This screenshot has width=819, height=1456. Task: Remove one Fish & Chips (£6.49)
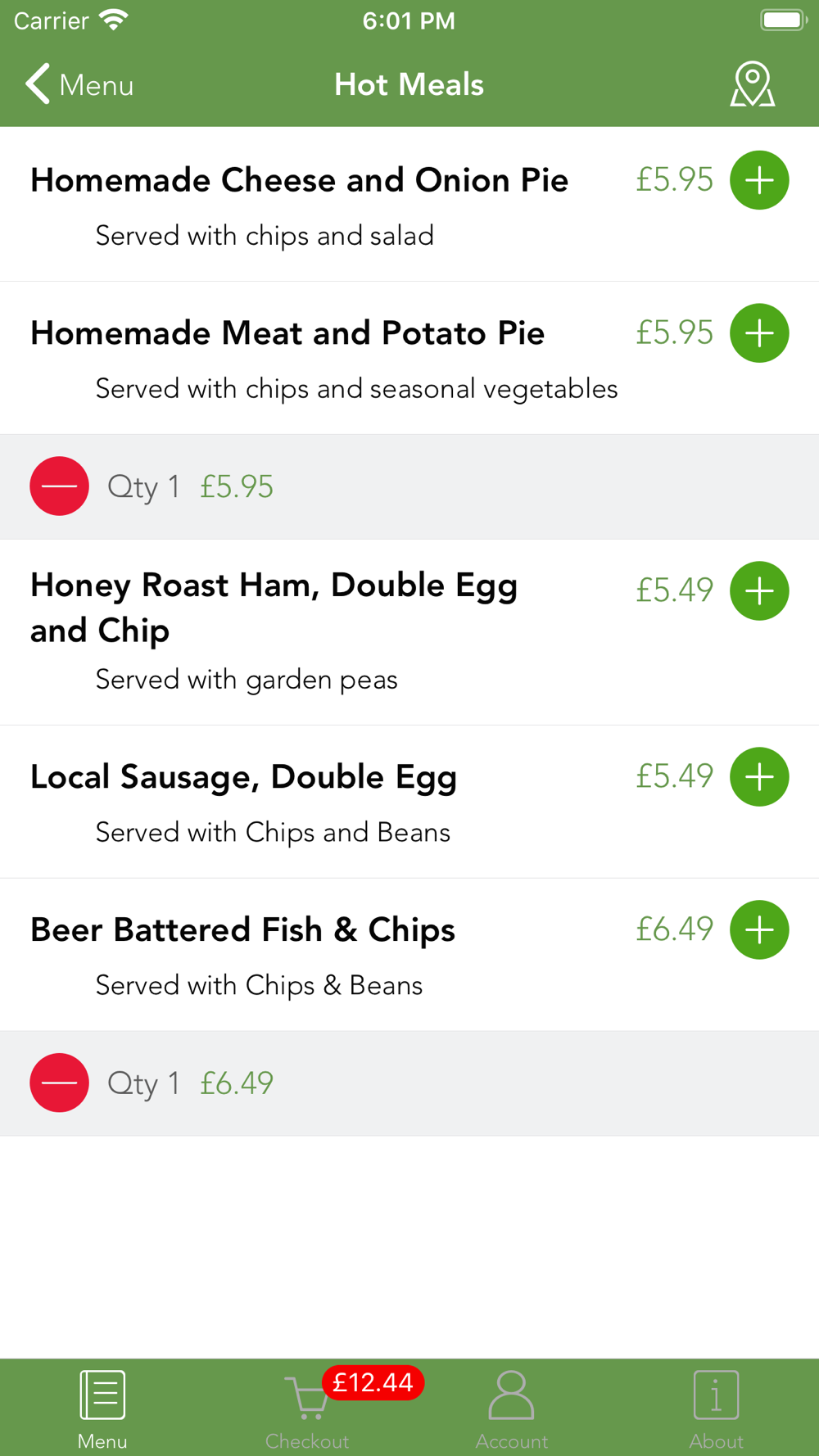(x=60, y=1083)
